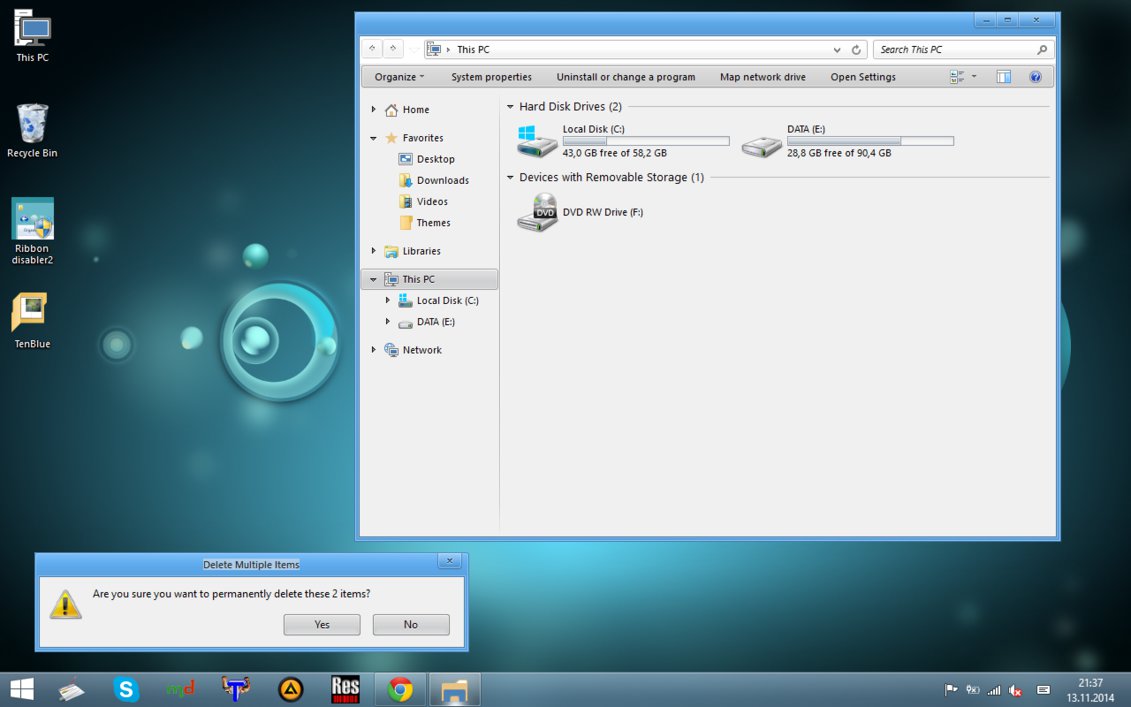Click System properties in toolbar
This screenshot has height=707, width=1131.
pos(491,77)
